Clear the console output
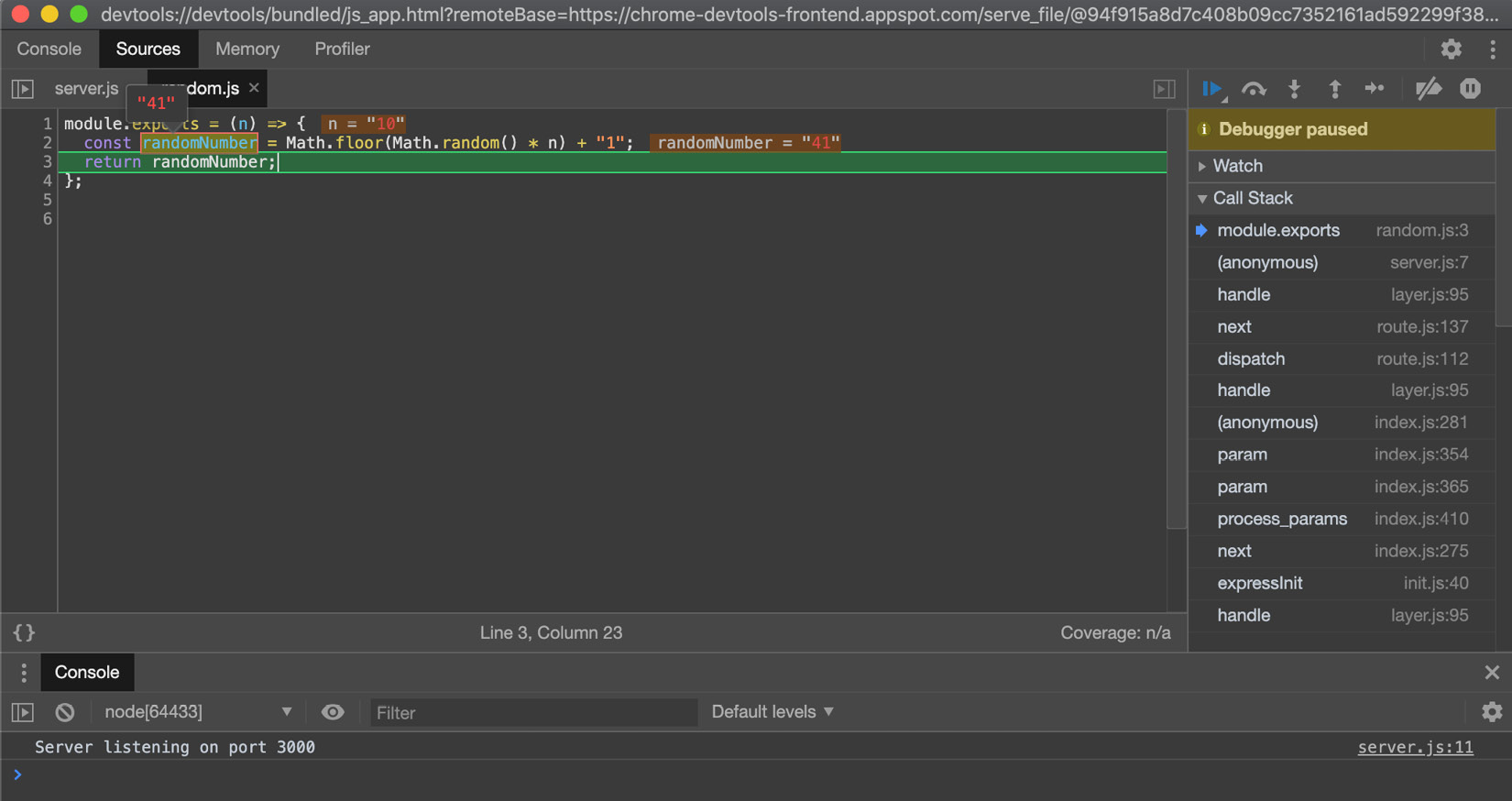The image size is (1512, 801). click(64, 712)
